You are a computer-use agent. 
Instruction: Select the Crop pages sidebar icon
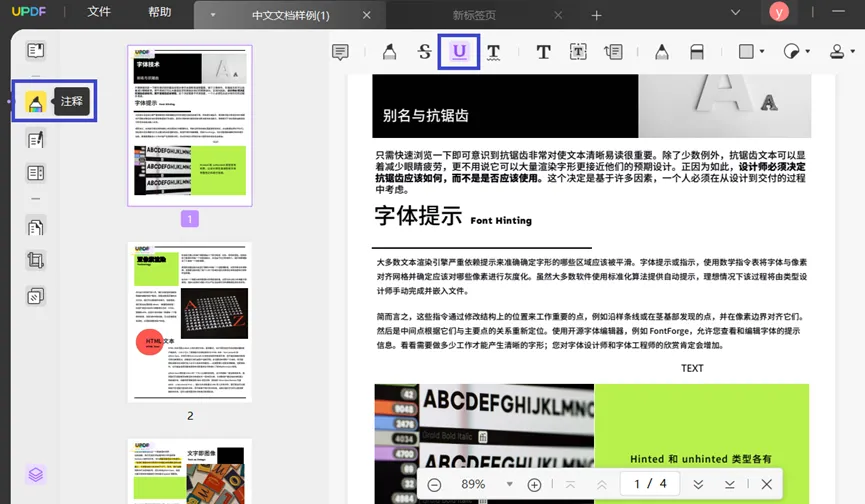click(35, 260)
